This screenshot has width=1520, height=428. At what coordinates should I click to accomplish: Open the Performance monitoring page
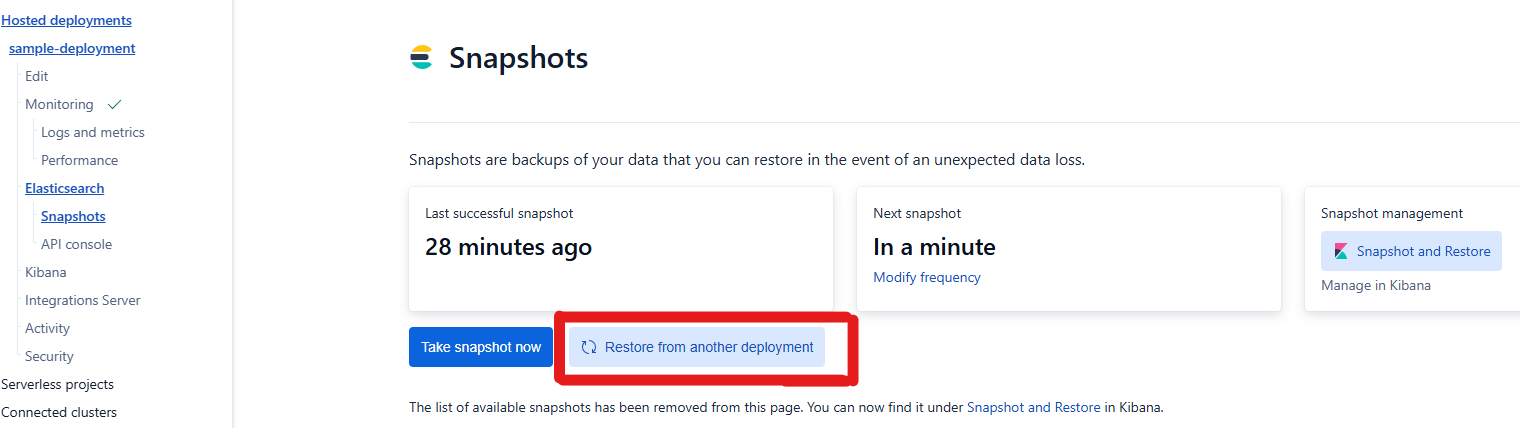coord(80,160)
